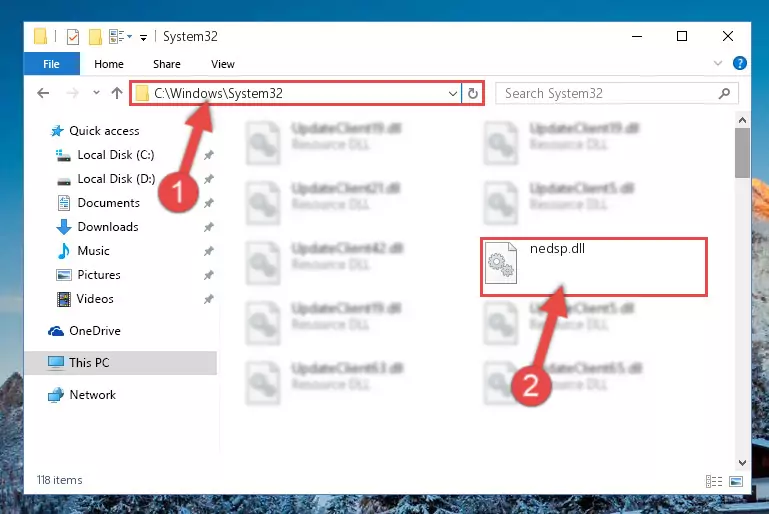Click the scrollbar down arrow
This screenshot has width=769, height=514.
point(742,463)
